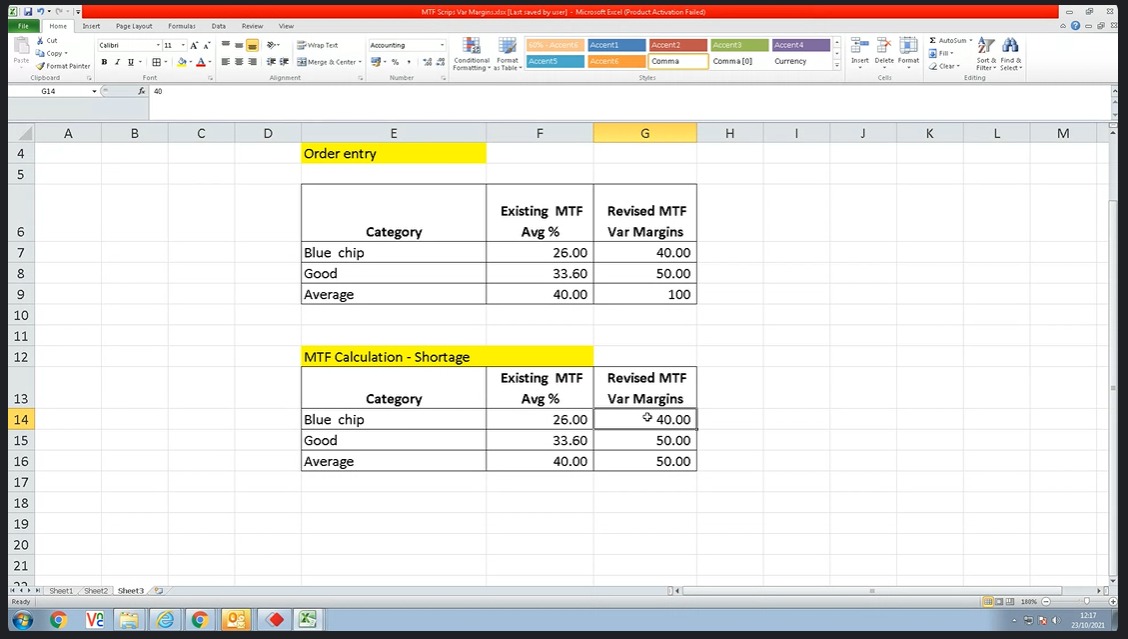Toggle Wrap Text
1128x639 pixels.
coord(317,45)
